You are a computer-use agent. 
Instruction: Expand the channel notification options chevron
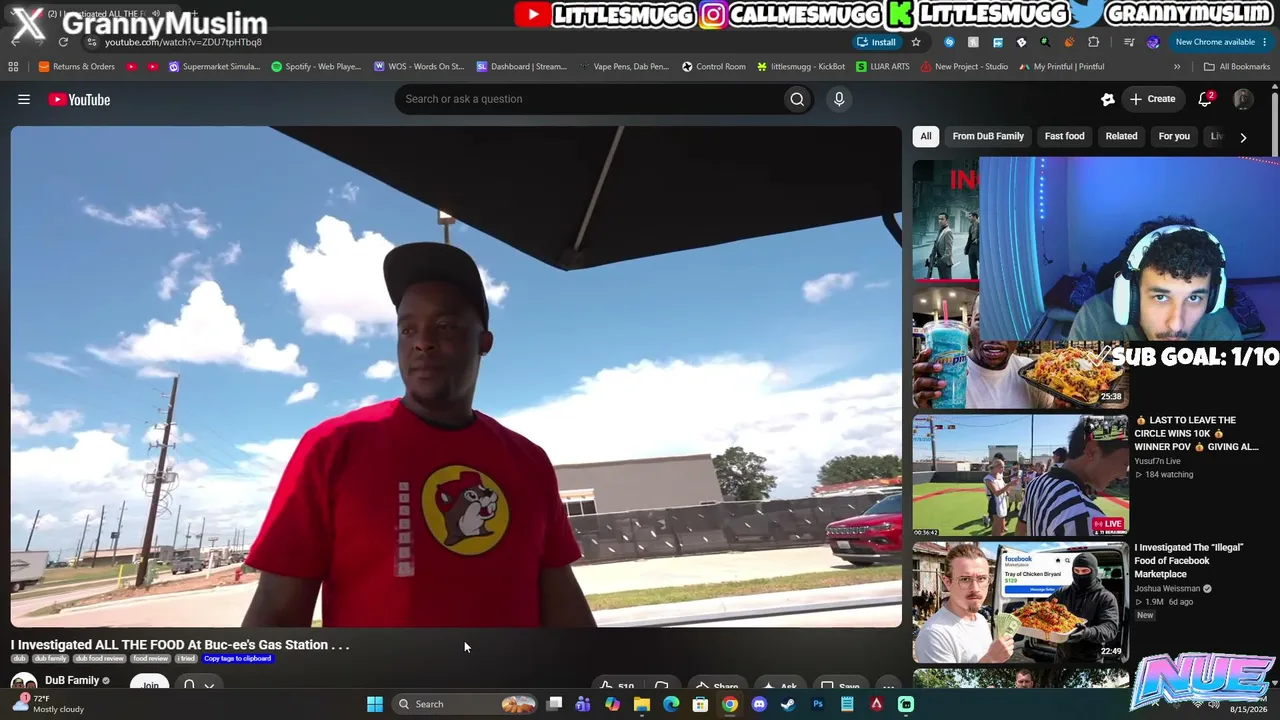coord(209,686)
